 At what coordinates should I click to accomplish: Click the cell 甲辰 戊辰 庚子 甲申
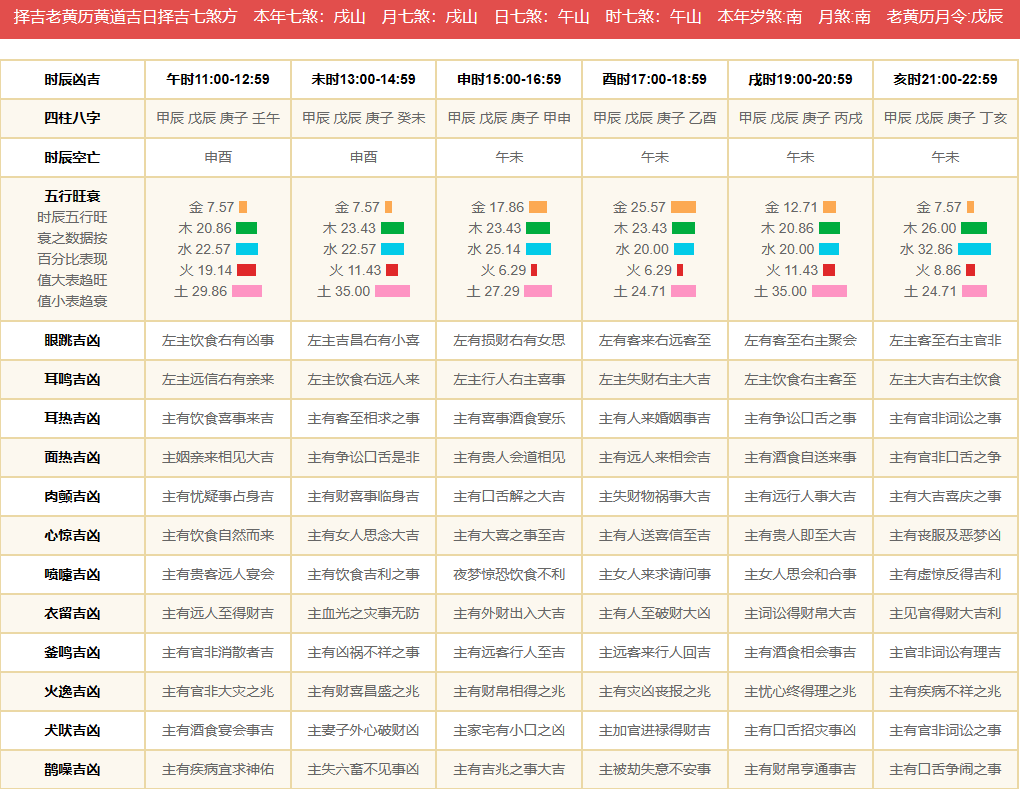click(509, 118)
